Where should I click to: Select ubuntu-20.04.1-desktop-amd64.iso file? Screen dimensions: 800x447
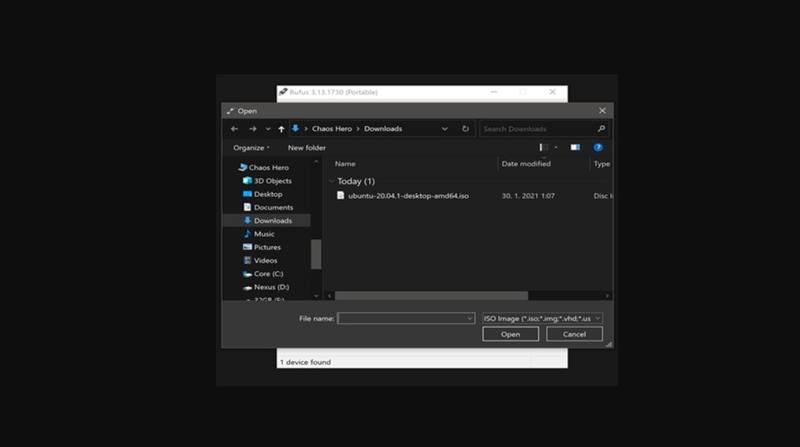(x=408, y=195)
